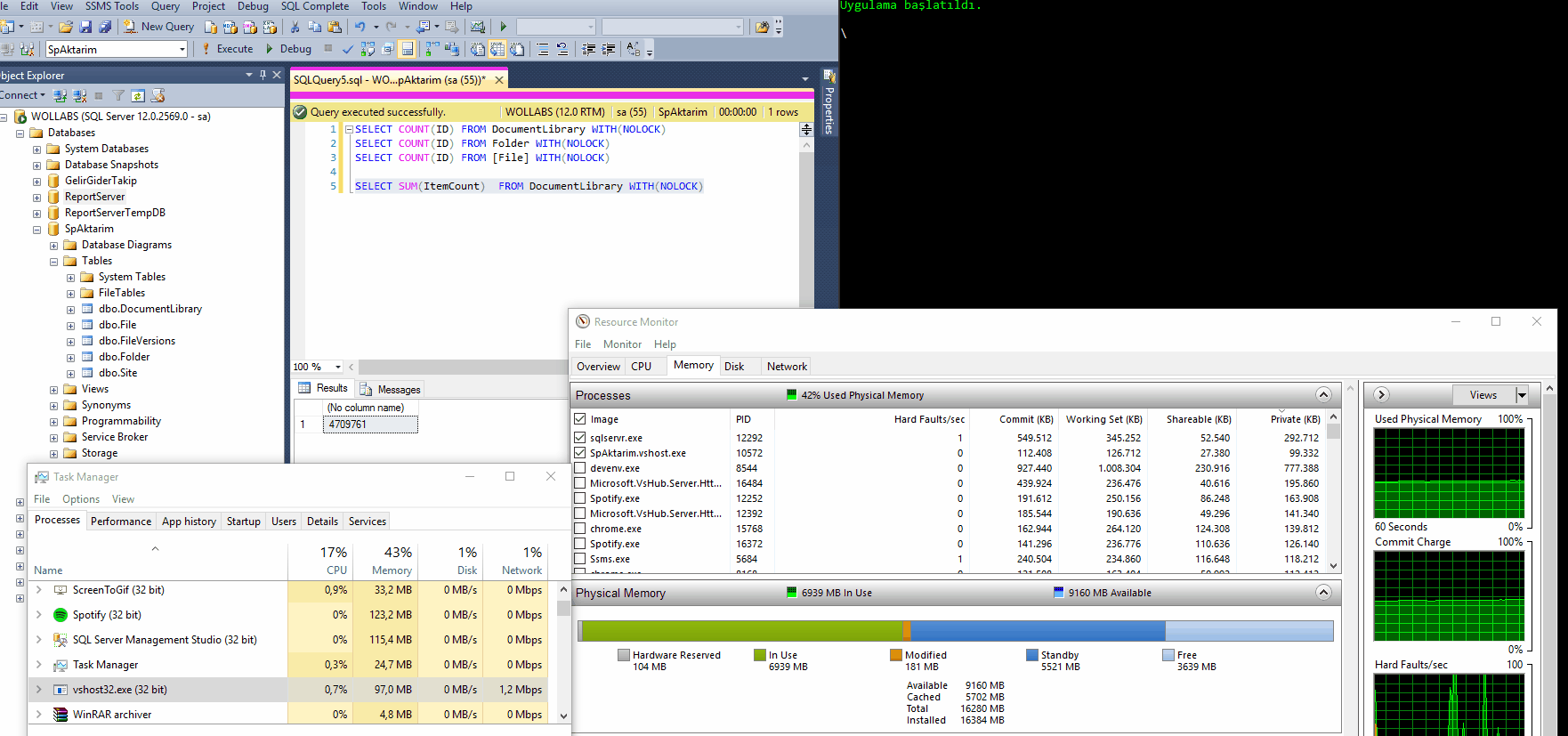1568x736 pixels.
Task: Close the SQLQuery5.sql tab
Action: [499, 79]
